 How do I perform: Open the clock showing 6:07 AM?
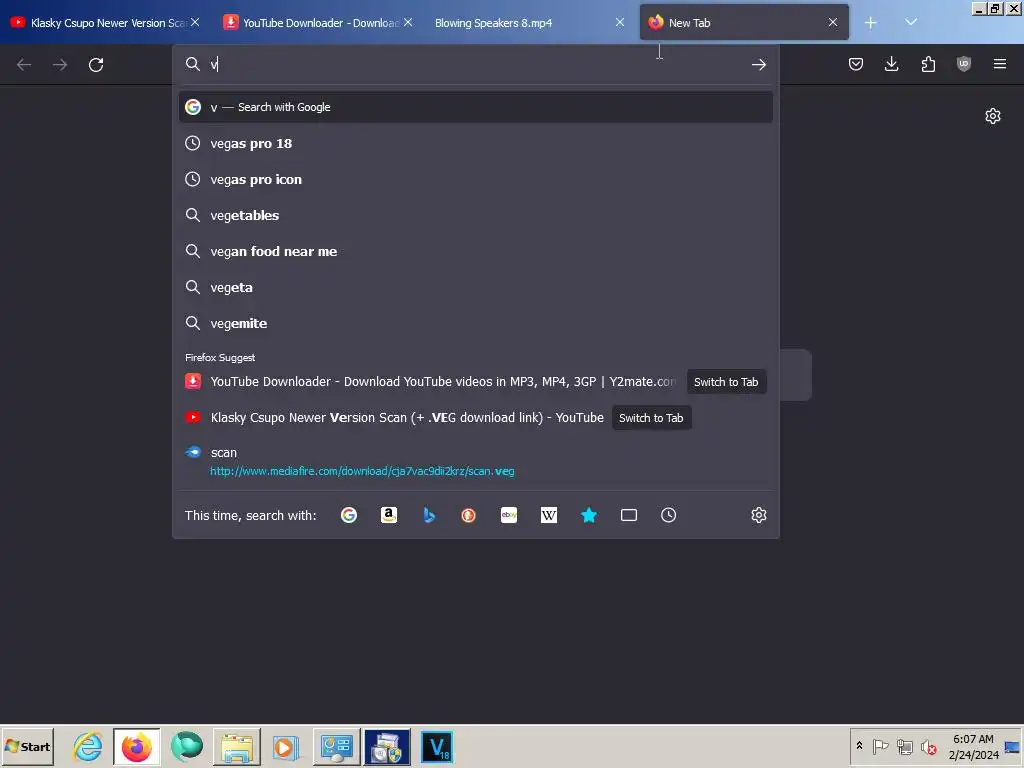point(973,746)
